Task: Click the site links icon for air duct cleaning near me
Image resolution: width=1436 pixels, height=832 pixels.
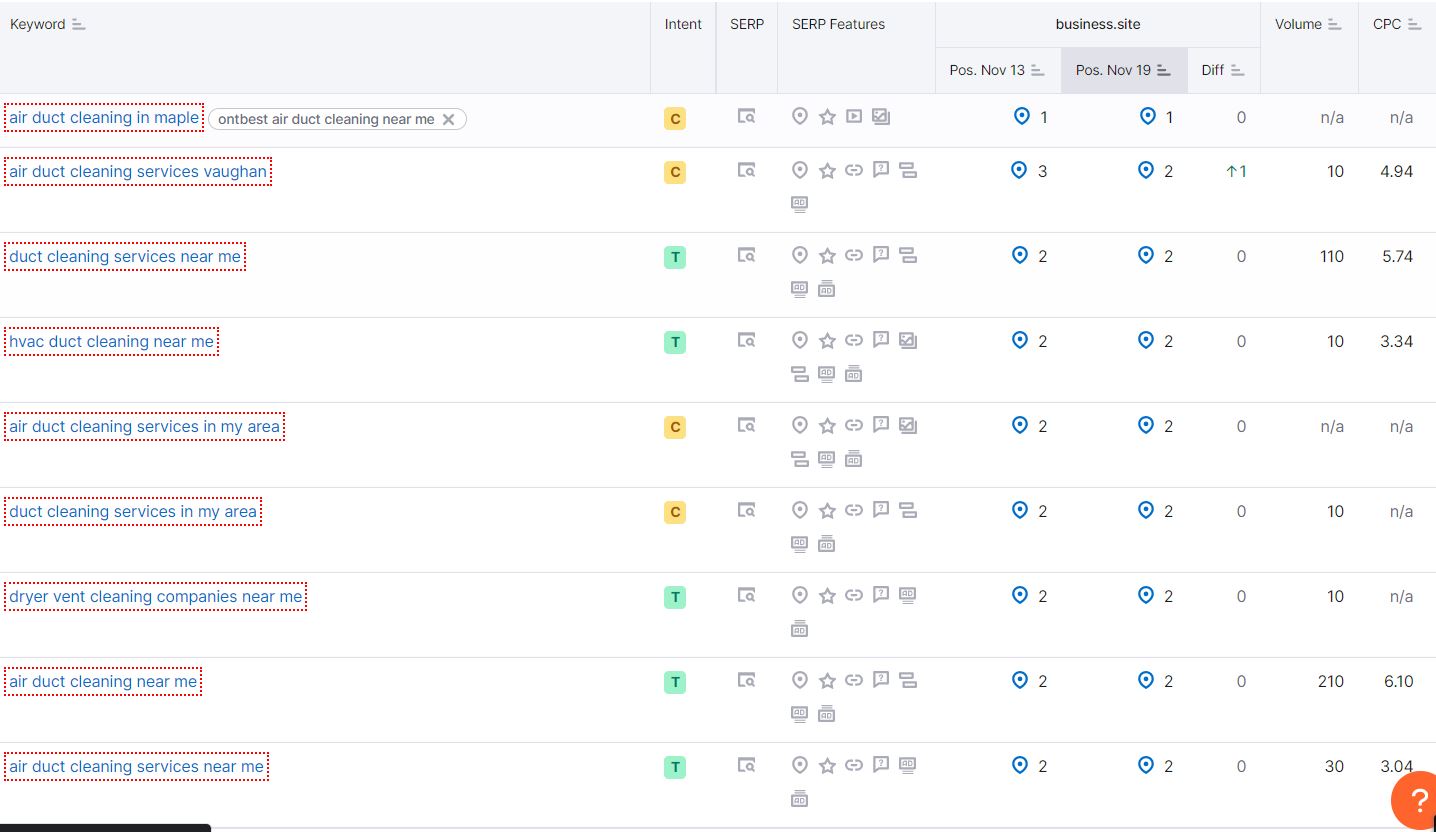Action: (853, 681)
